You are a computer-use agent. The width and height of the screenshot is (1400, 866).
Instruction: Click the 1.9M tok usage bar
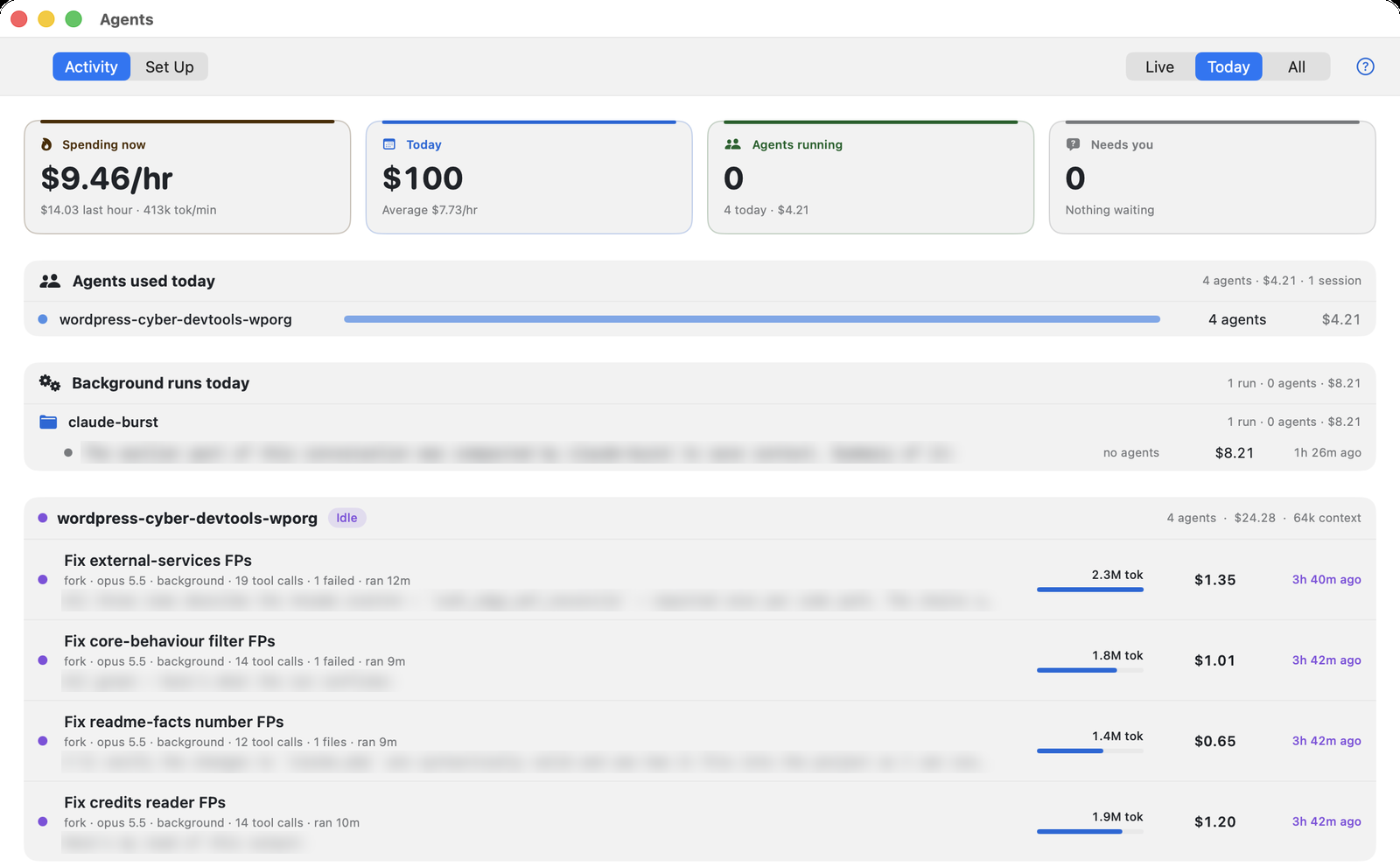tap(1090, 831)
